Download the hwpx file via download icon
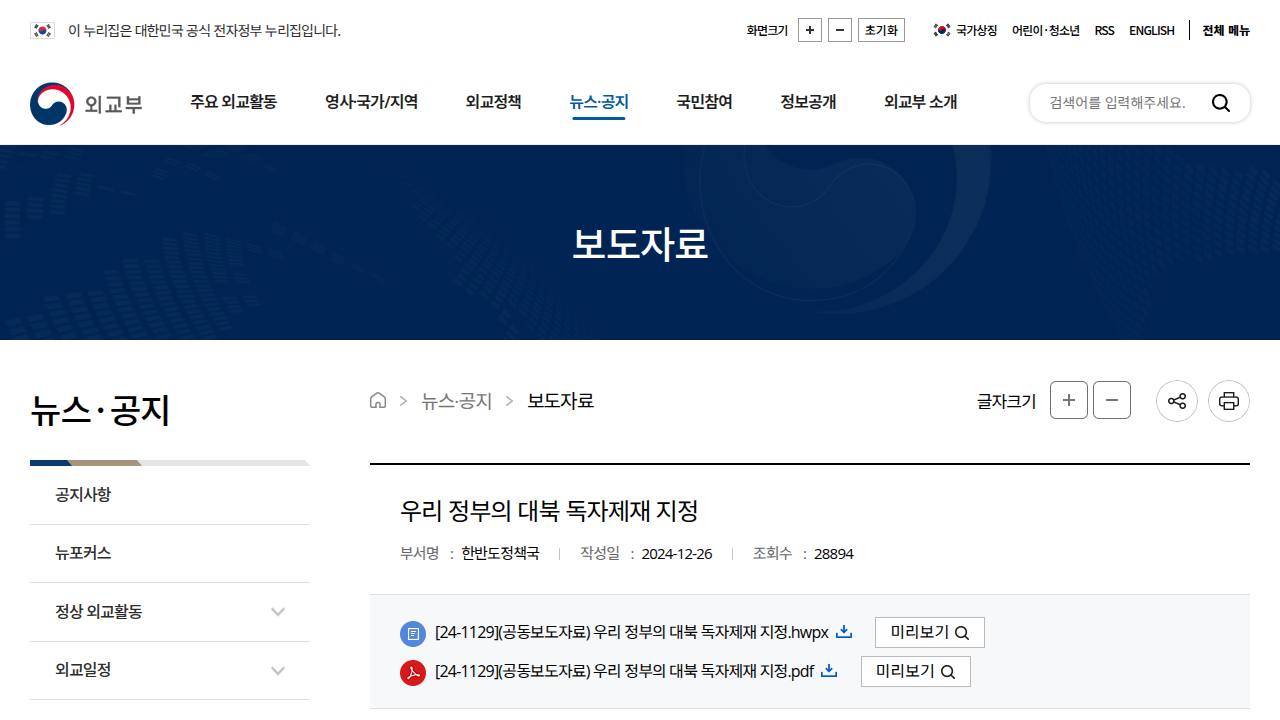 pyautogui.click(x=844, y=631)
